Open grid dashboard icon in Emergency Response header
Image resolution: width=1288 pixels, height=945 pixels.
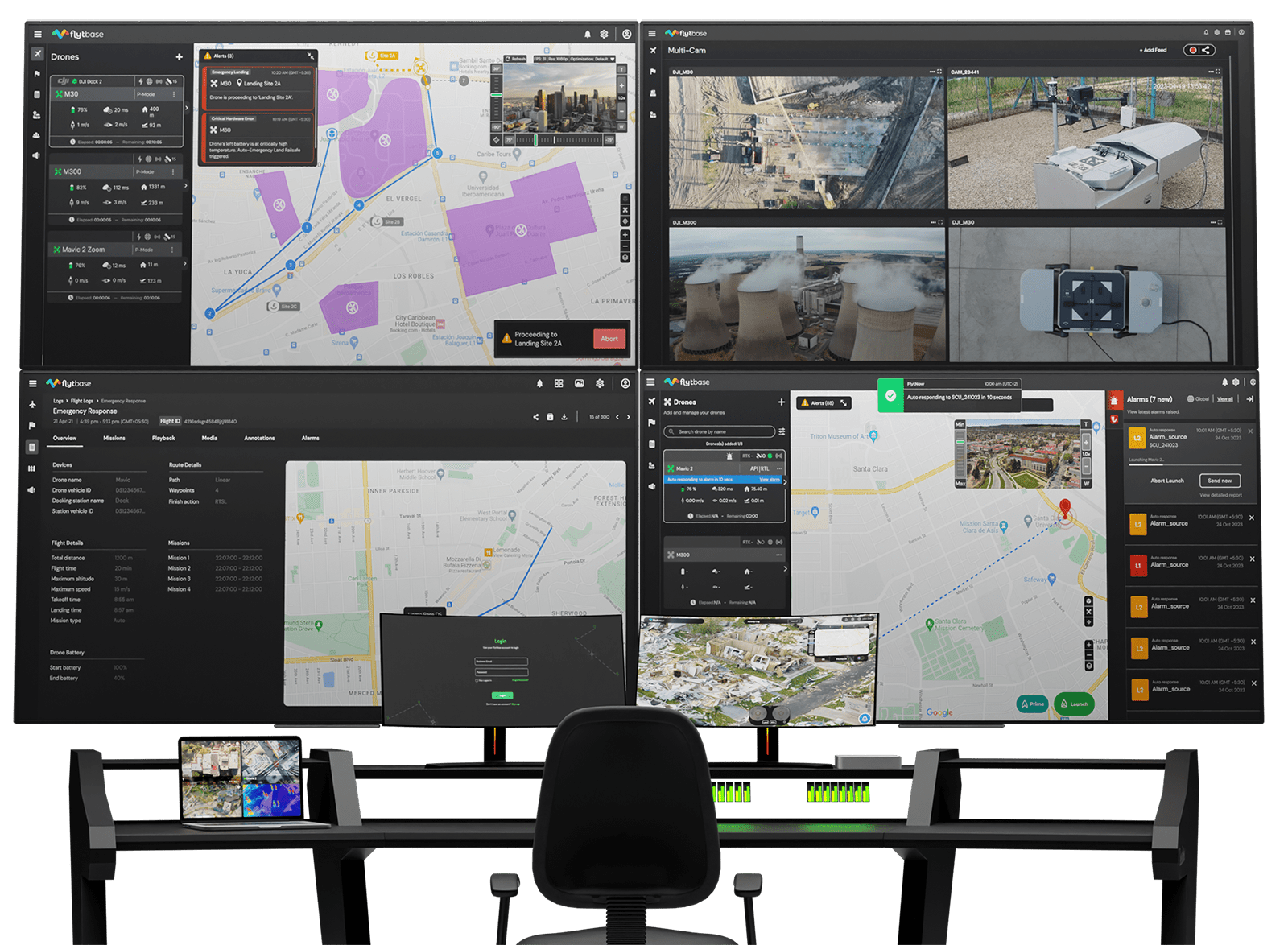559,384
